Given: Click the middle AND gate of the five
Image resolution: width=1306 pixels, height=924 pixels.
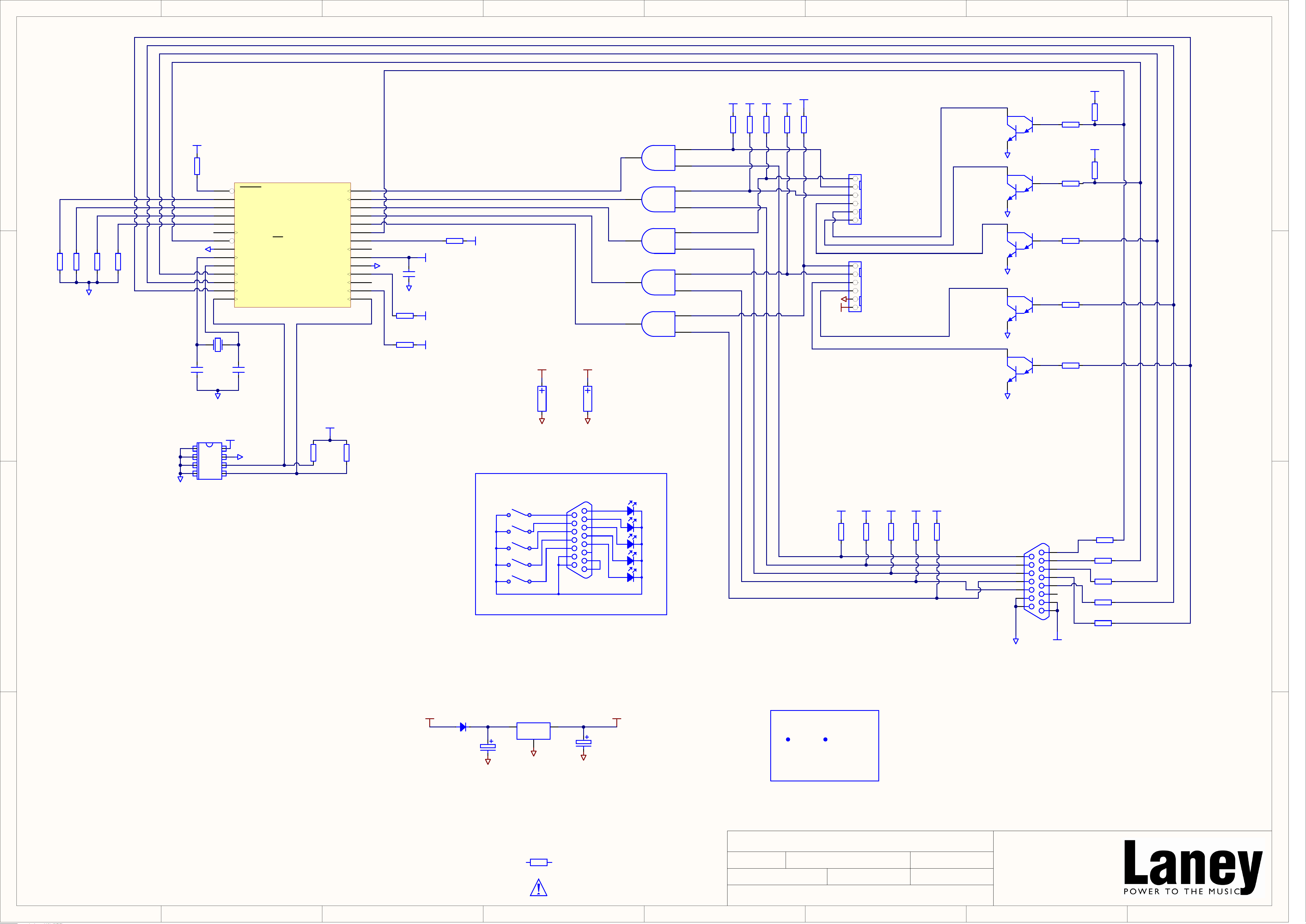Looking at the screenshot, I should tap(658, 241).
